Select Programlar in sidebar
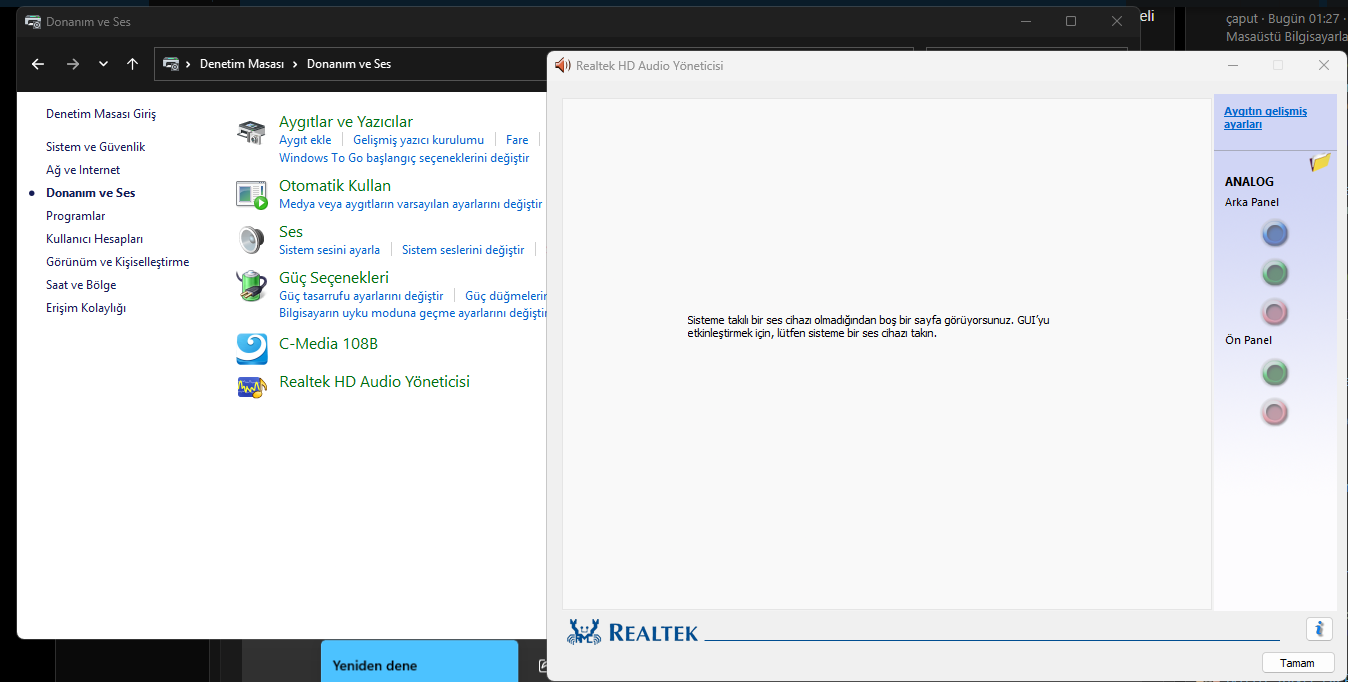Image resolution: width=1348 pixels, height=682 pixels. coord(75,216)
